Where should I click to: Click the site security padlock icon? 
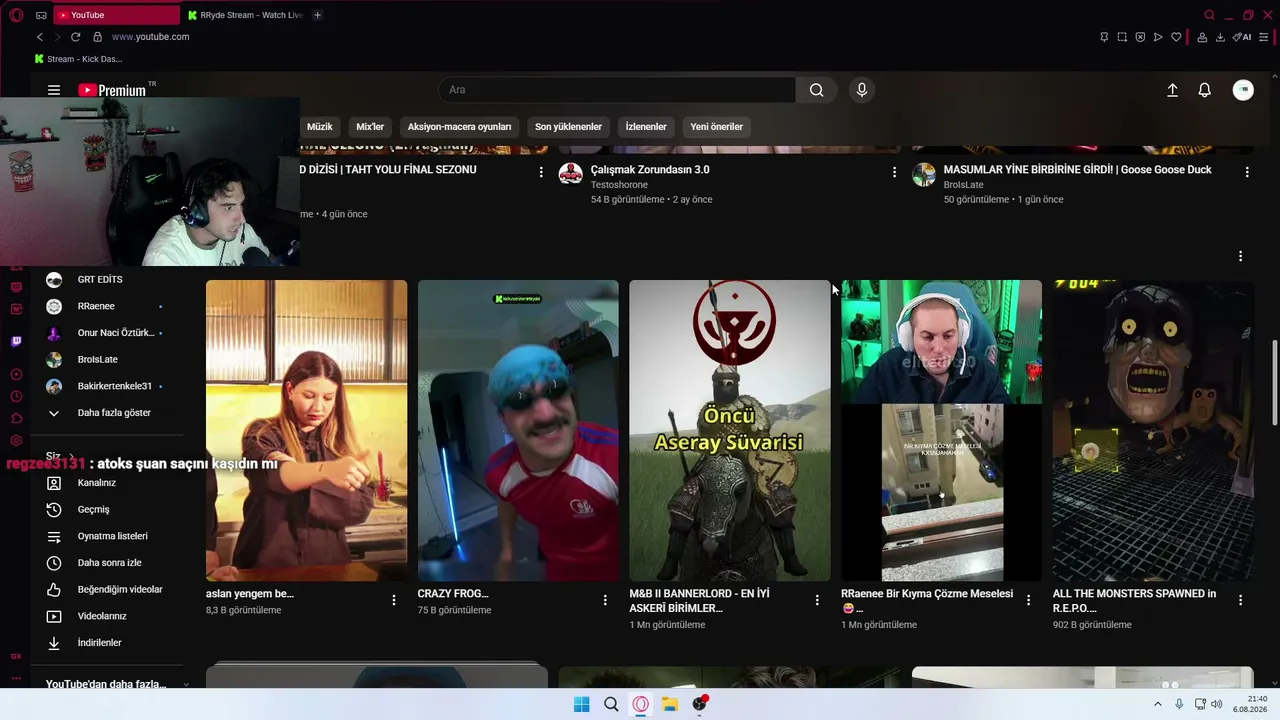[97, 37]
